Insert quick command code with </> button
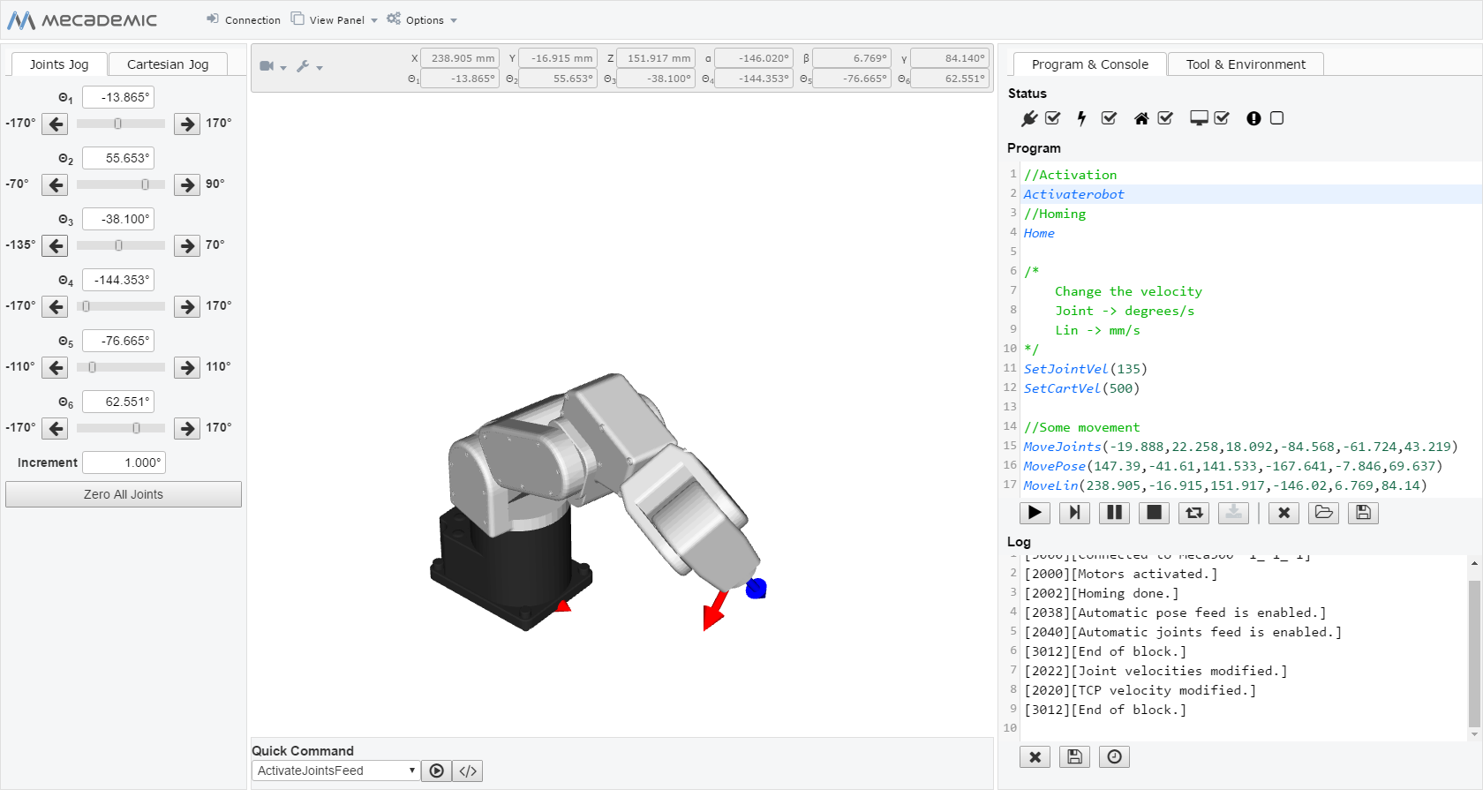1483x812 pixels. click(468, 771)
